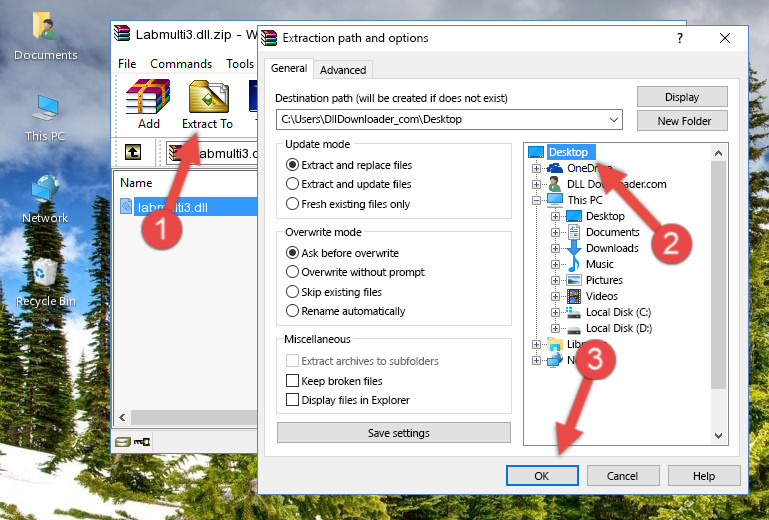
Task: Click the labmulti3.dll file icon
Action: click(x=126, y=207)
